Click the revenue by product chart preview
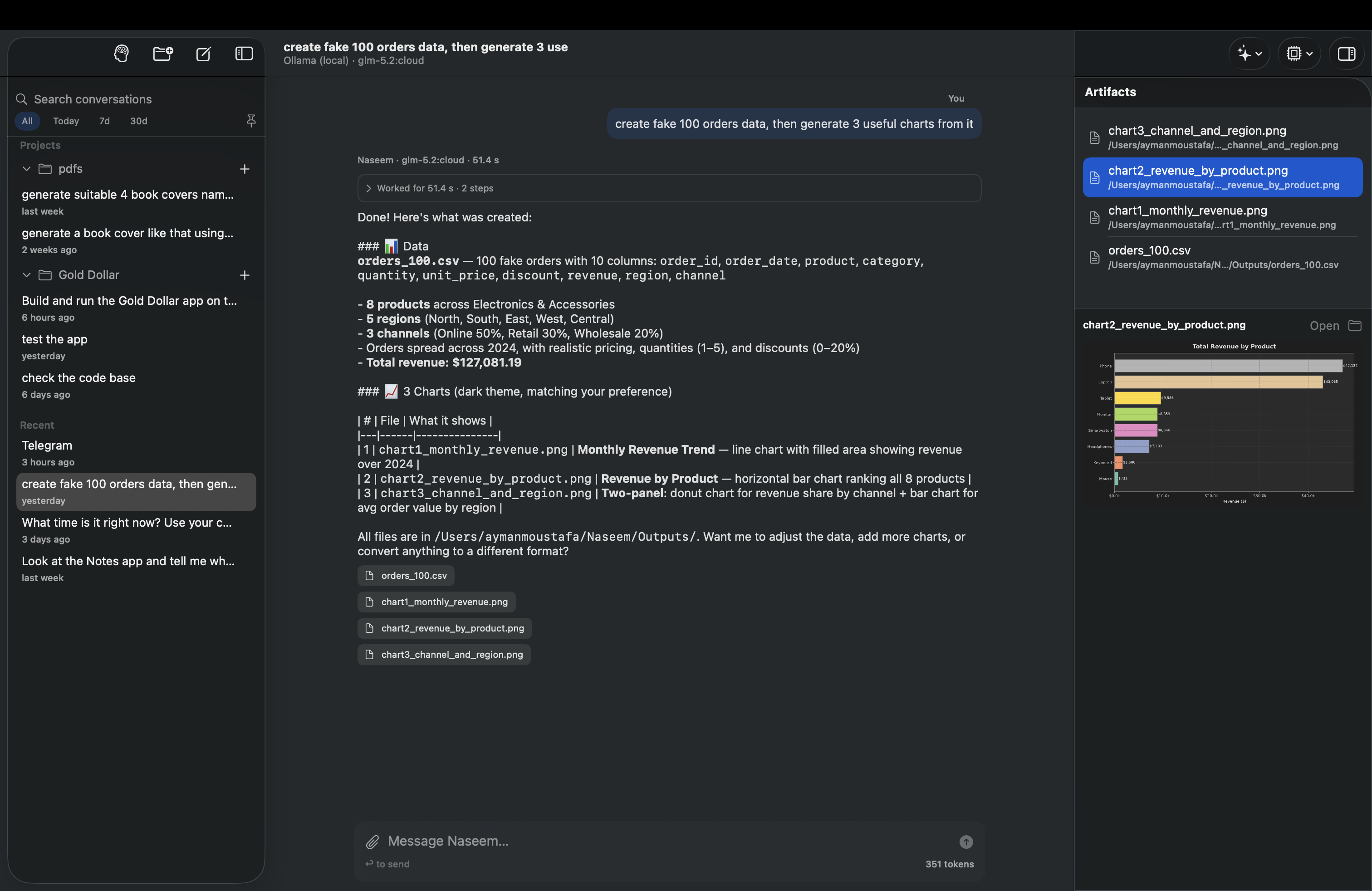The width and height of the screenshot is (1372, 891). point(1222,423)
